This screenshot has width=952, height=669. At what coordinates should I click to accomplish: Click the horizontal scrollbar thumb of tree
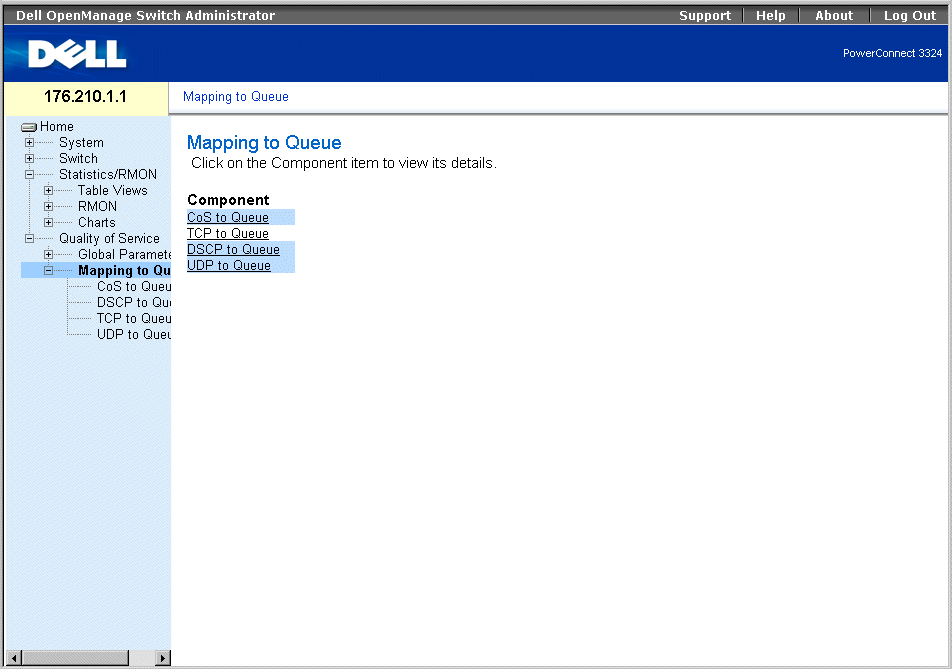(x=75, y=657)
